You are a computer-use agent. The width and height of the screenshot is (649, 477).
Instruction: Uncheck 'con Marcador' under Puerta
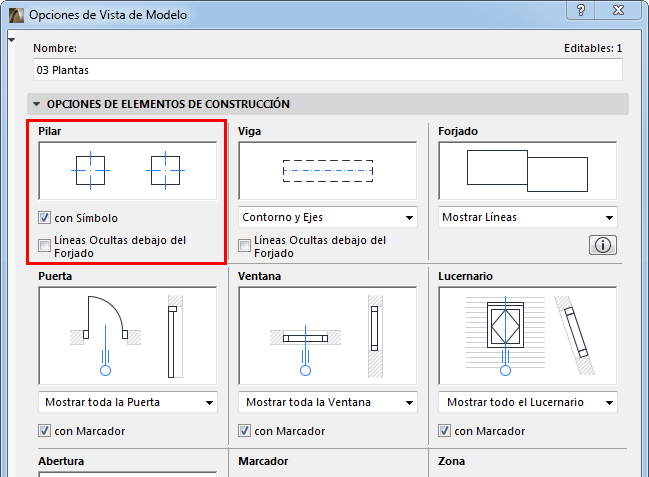[44, 431]
